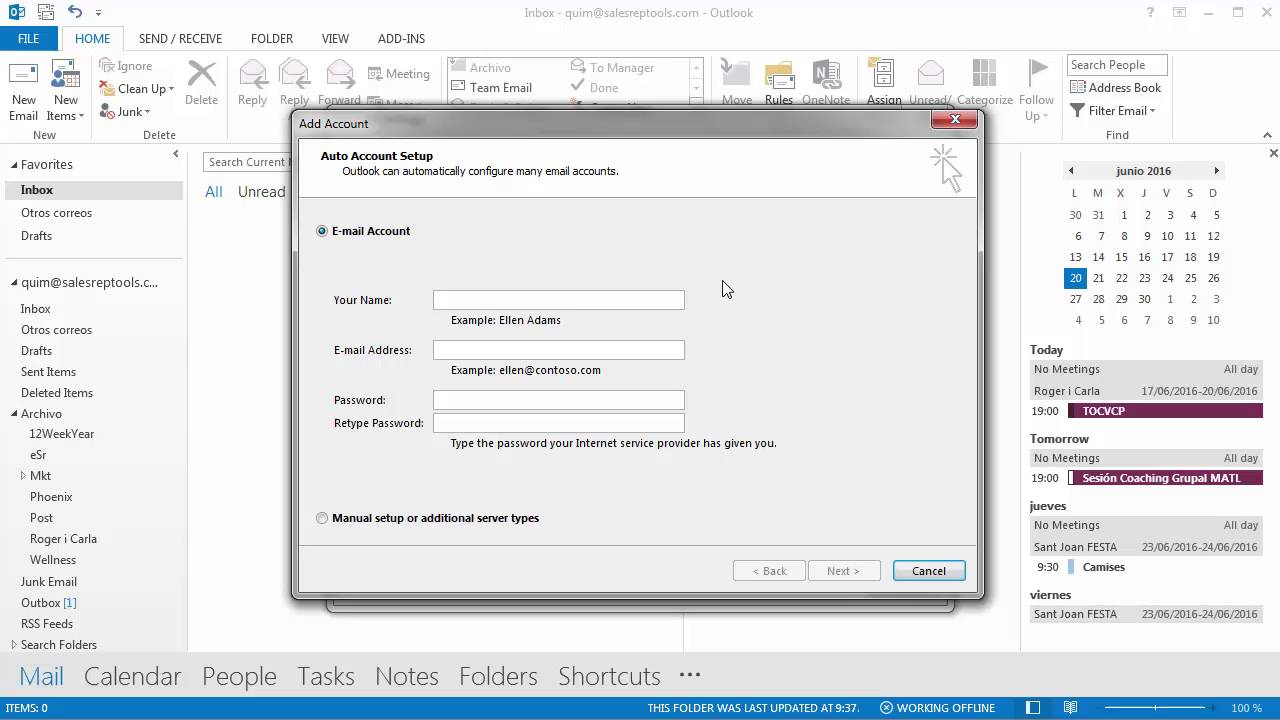
Task: Click the Retype Password field
Action: coord(559,423)
